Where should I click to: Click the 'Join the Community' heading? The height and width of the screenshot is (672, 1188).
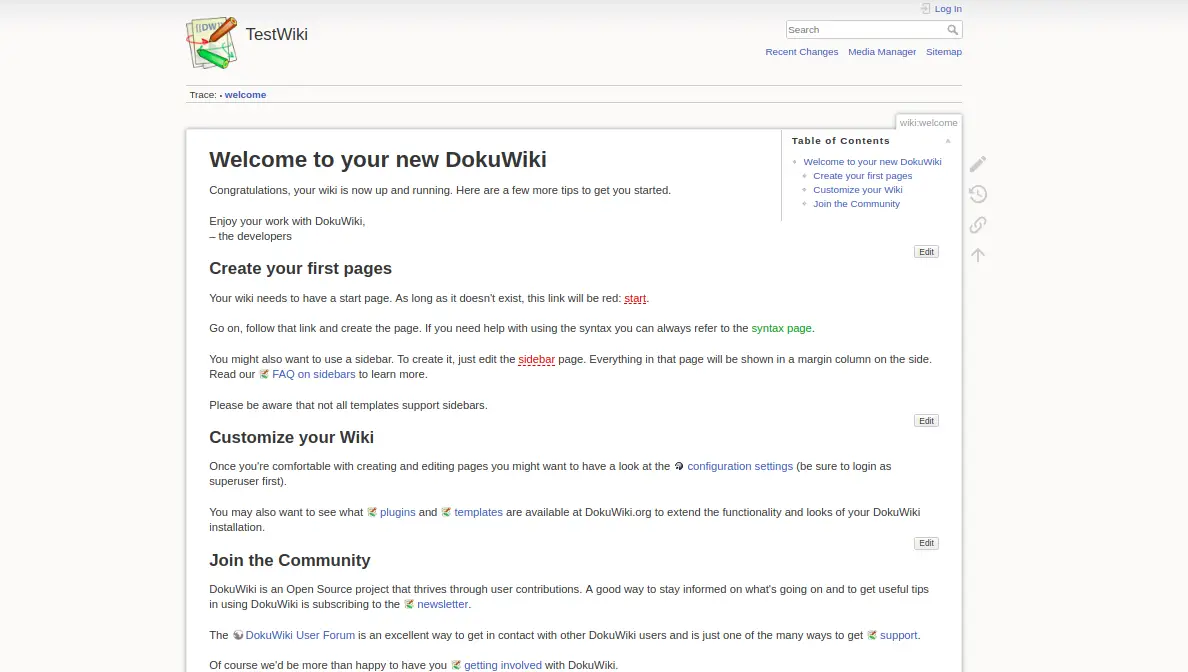point(289,561)
